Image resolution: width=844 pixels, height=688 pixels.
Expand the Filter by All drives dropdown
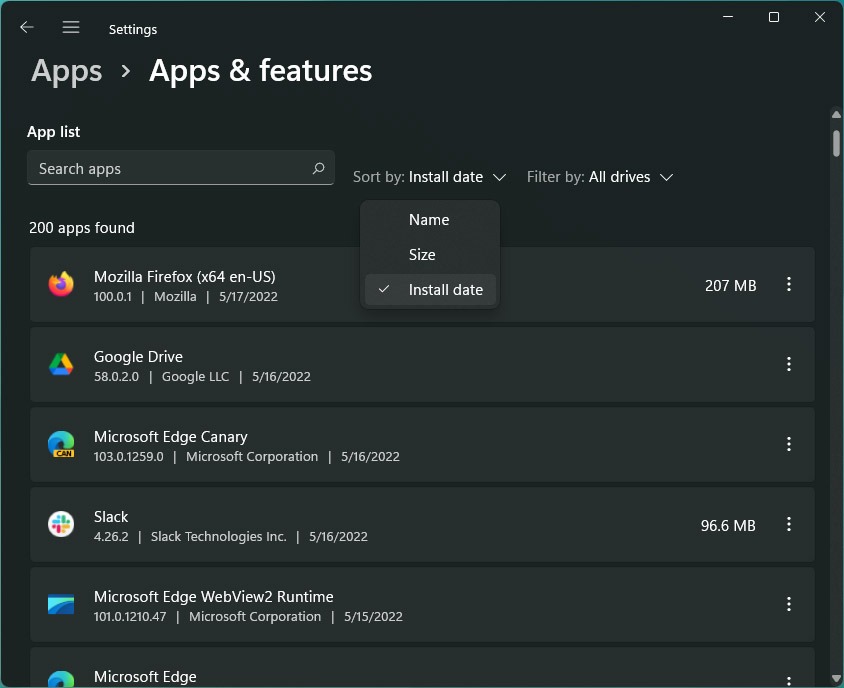pos(600,177)
